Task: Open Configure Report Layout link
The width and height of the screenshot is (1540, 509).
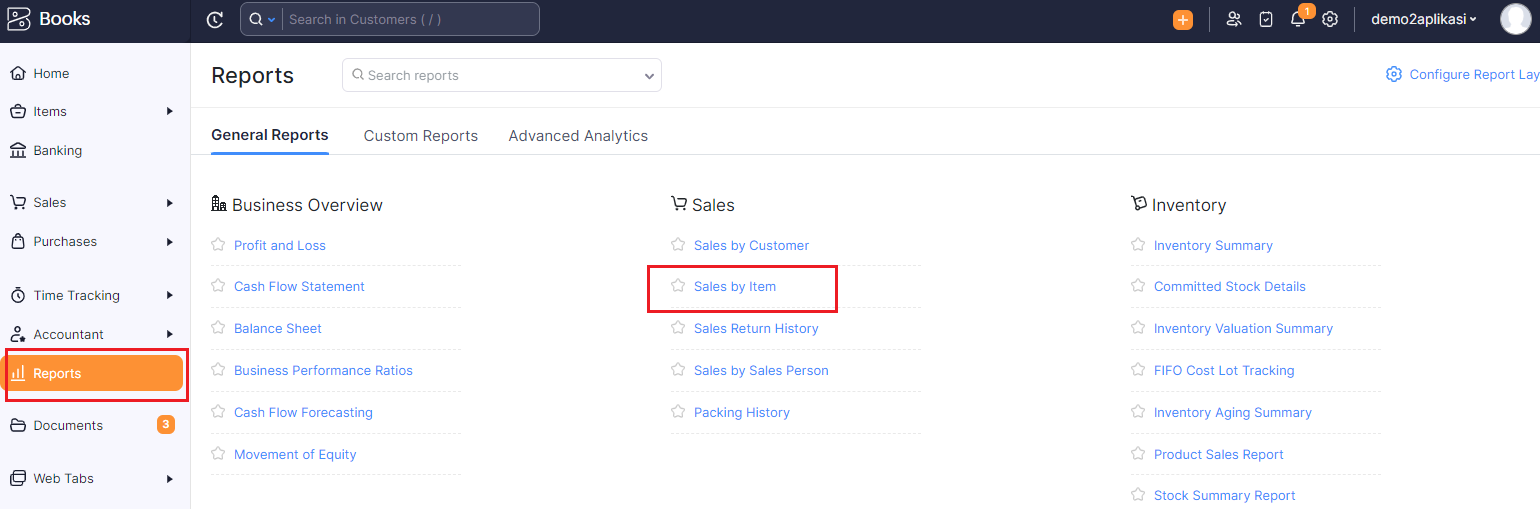Action: [x=1463, y=74]
